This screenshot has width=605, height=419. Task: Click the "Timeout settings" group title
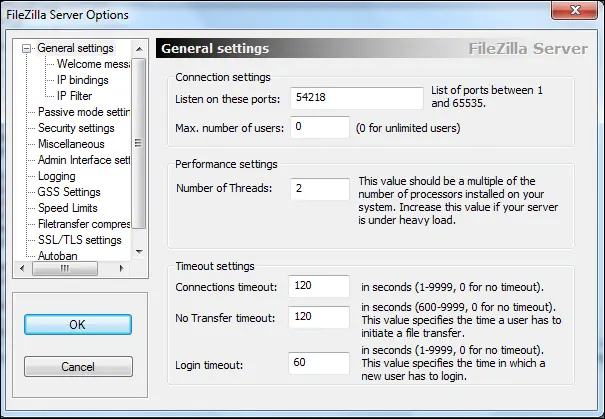tap(215, 266)
